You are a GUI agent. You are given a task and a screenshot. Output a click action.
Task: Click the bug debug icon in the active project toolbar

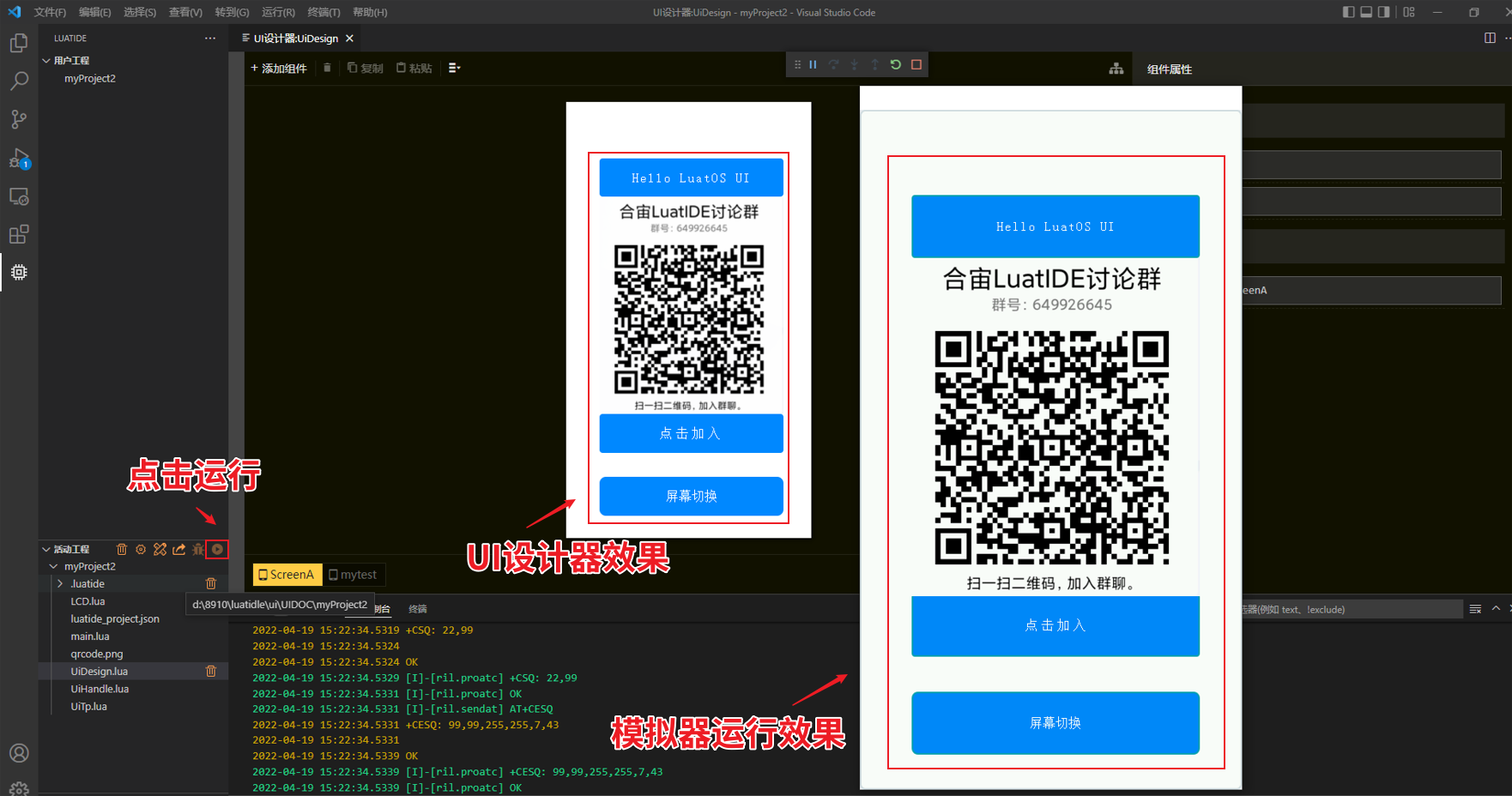pyautogui.click(x=198, y=549)
